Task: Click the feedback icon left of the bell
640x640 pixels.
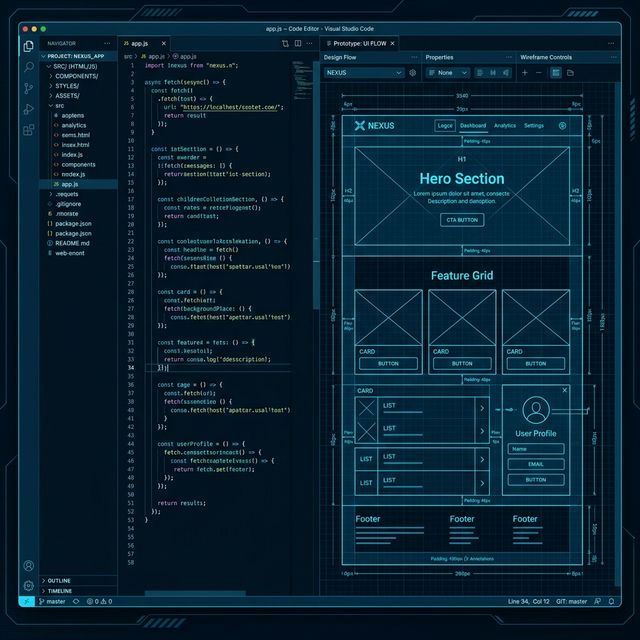Action: click(597, 601)
